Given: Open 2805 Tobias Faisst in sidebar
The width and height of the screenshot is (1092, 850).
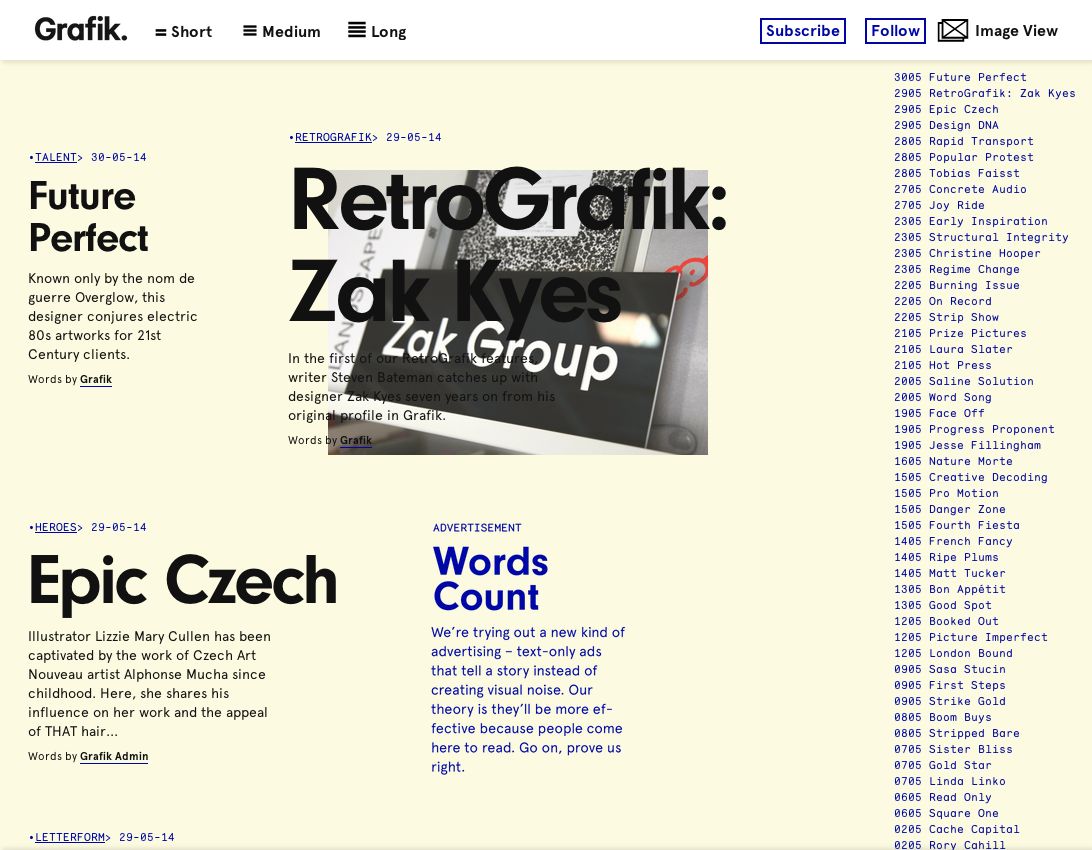Looking at the screenshot, I should click(x=957, y=173).
